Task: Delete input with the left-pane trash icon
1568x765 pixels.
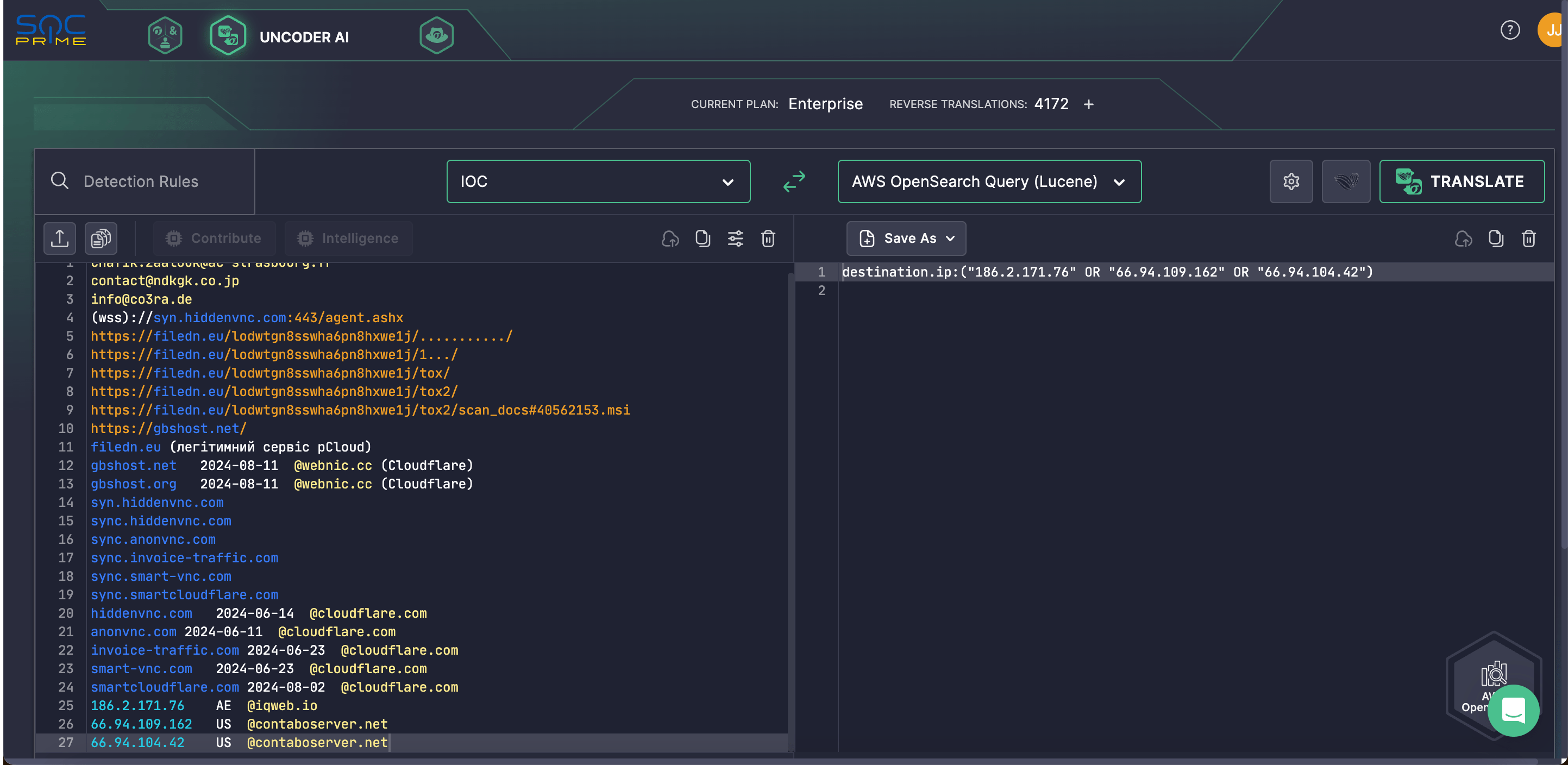Action: [768, 239]
